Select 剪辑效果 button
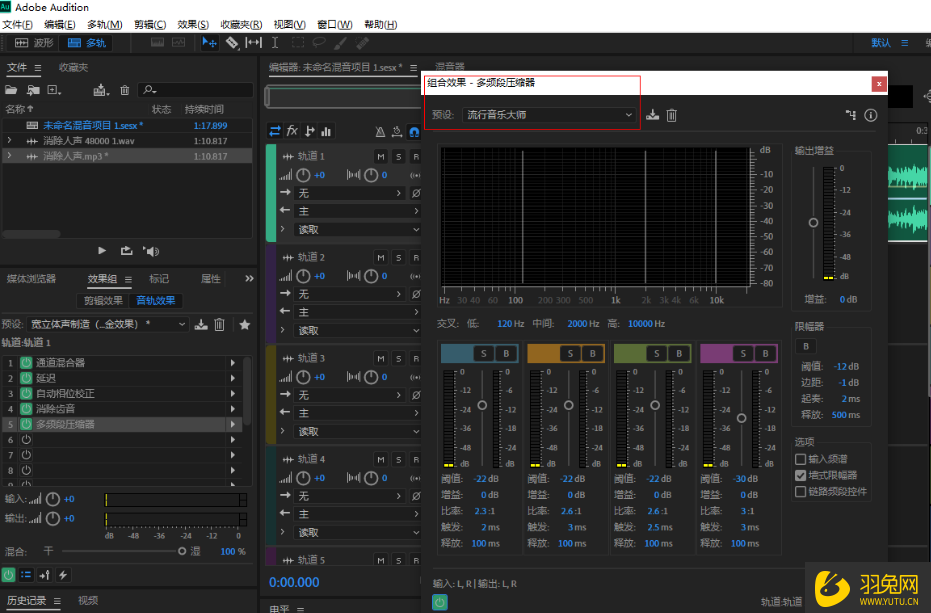931x613 pixels. tap(103, 301)
